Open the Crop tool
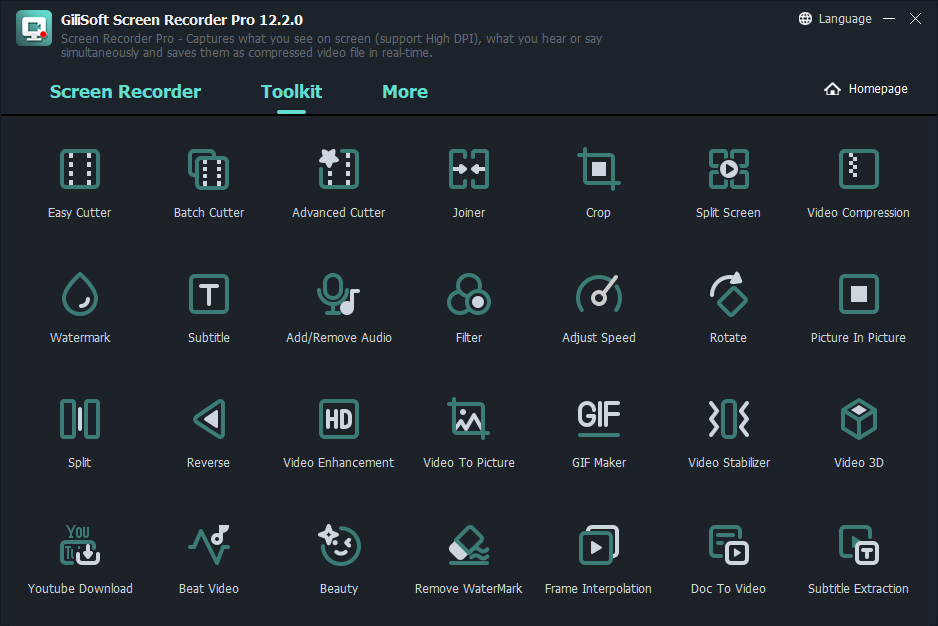The height and width of the screenshot is (626, 938). click(598, 180)
